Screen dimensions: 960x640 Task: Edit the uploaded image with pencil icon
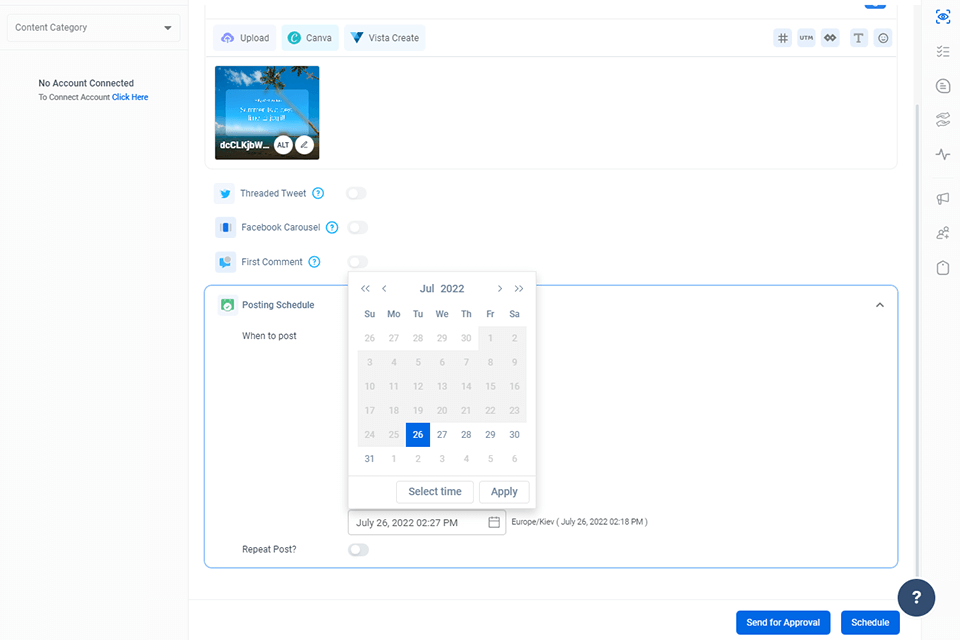tap(304, 145)
